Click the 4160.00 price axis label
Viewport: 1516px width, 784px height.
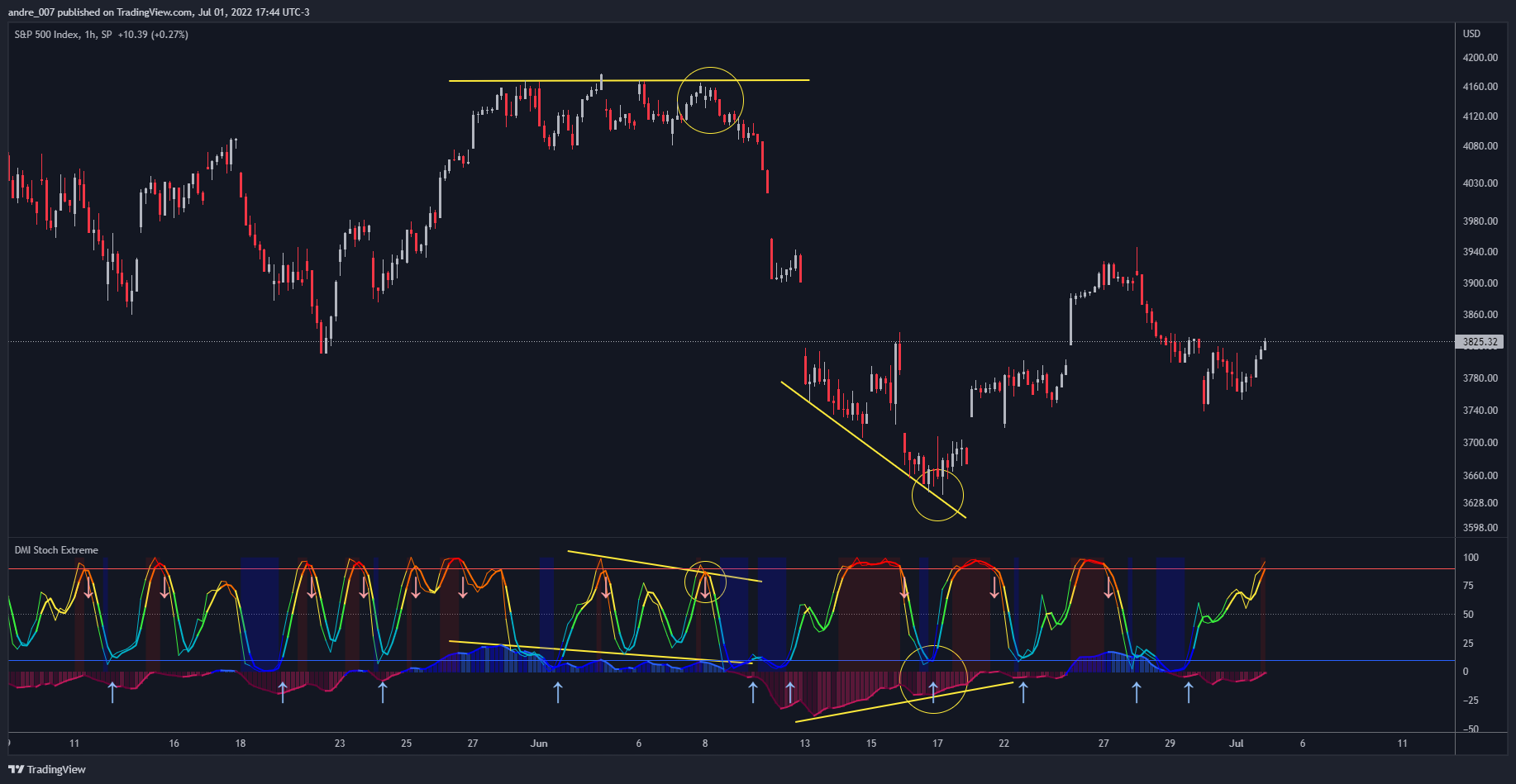tap(1480, 87)
